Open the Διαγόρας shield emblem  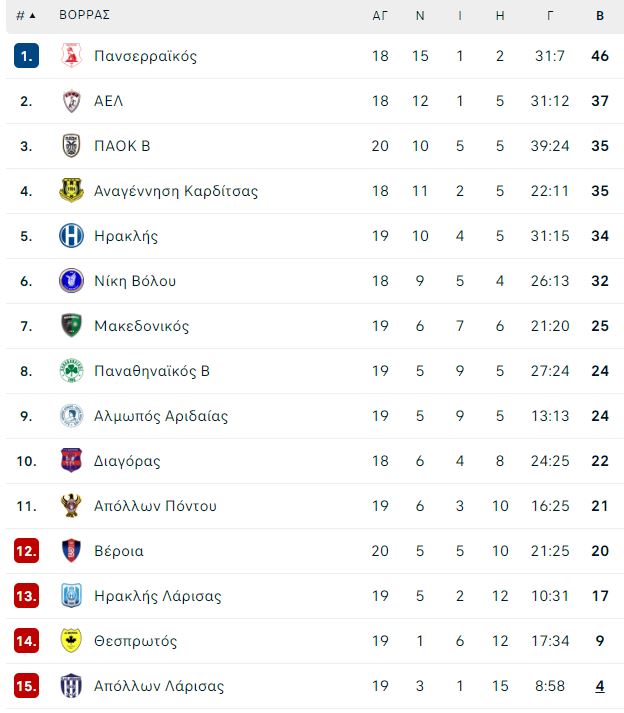coord(71,461)
